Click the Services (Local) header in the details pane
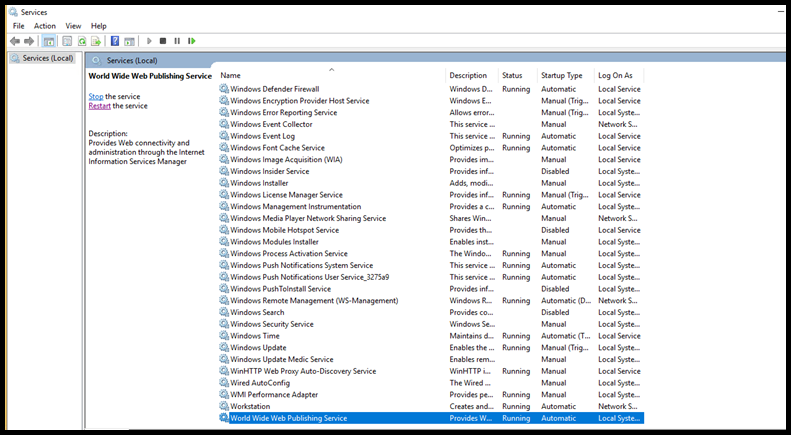 pyautogui.click(x=132, y=61)
